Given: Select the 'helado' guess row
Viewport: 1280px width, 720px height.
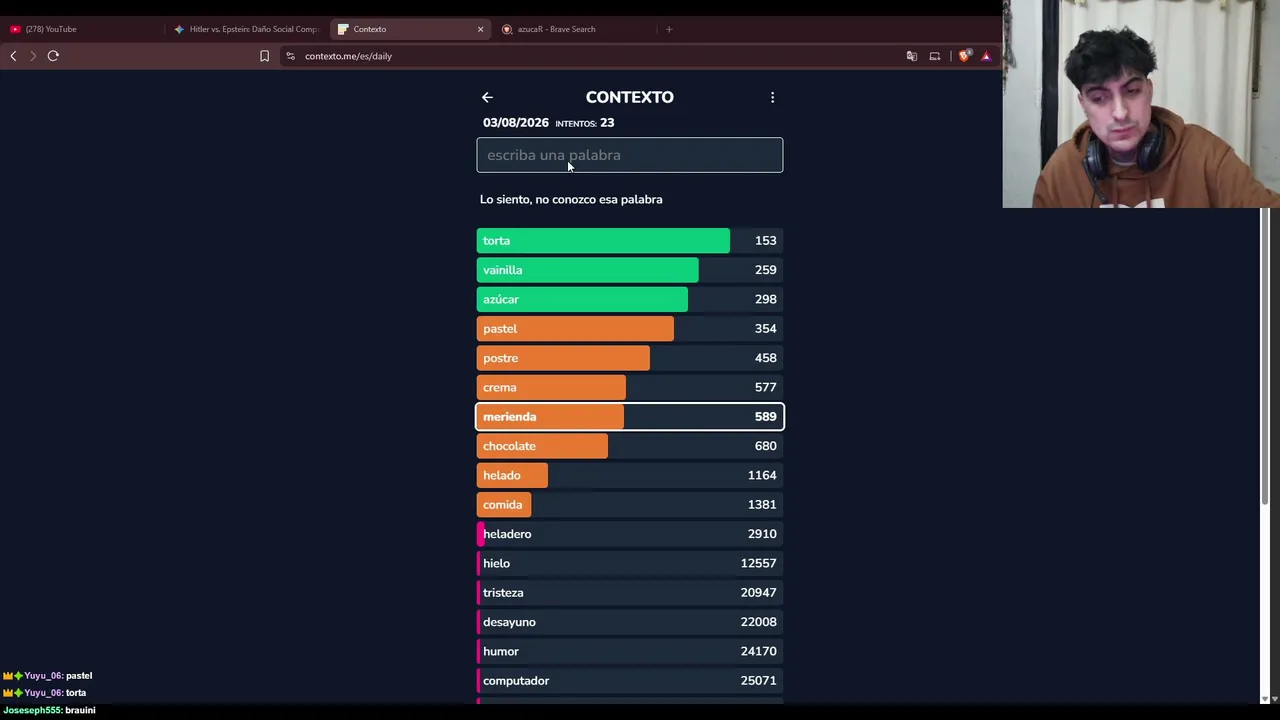Looking at the screenshot, I should click(x=630, y=475).
